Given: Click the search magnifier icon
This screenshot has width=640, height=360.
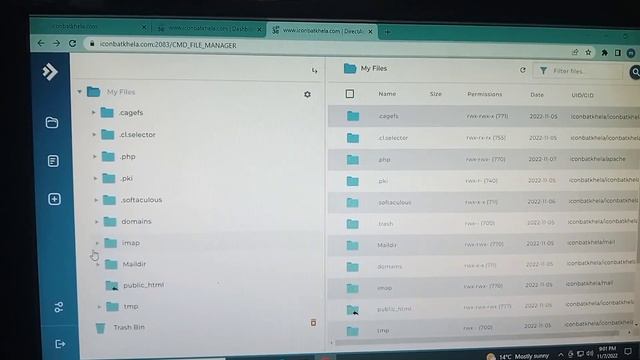Looking at the screenshot, I should coord(635,72).
